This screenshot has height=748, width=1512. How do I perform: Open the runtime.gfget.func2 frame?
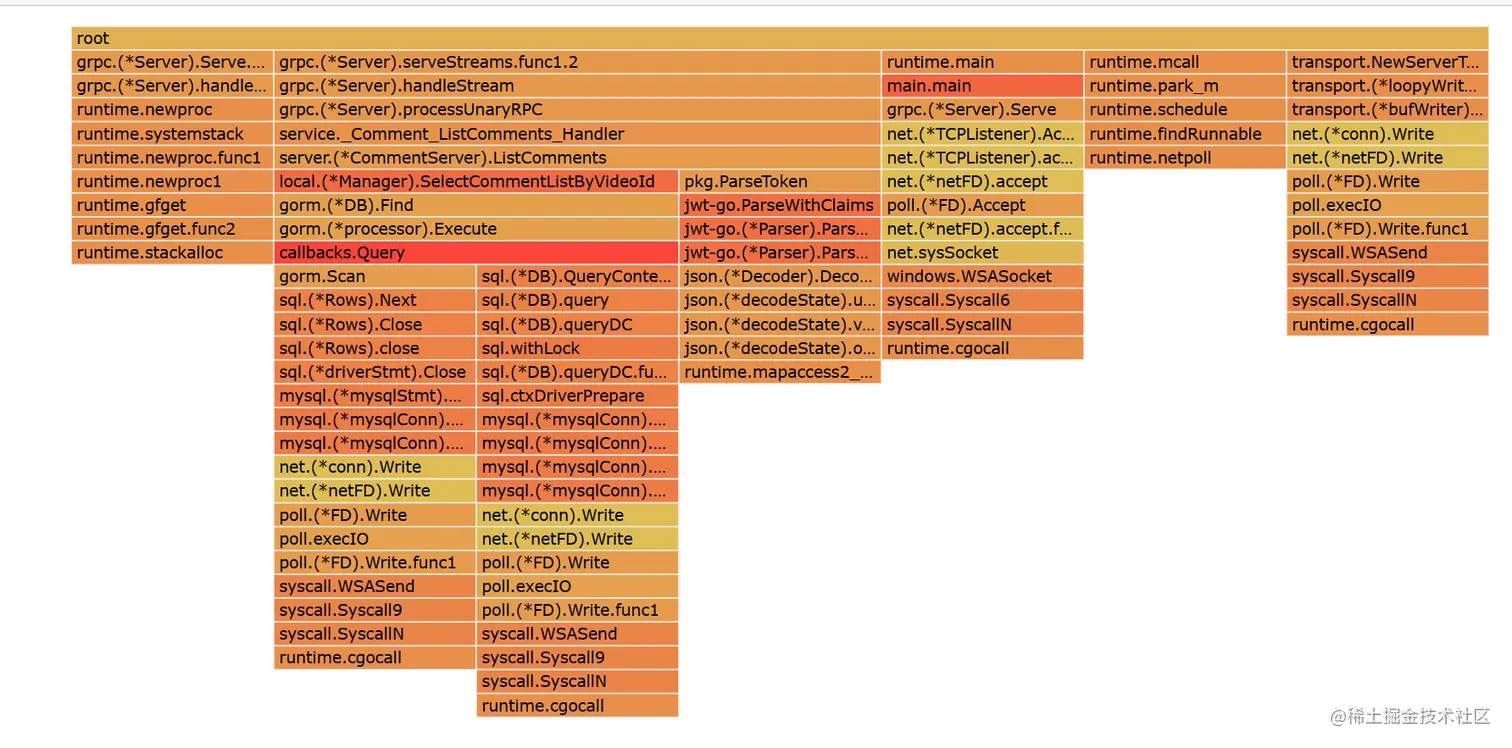coord(172,229)
